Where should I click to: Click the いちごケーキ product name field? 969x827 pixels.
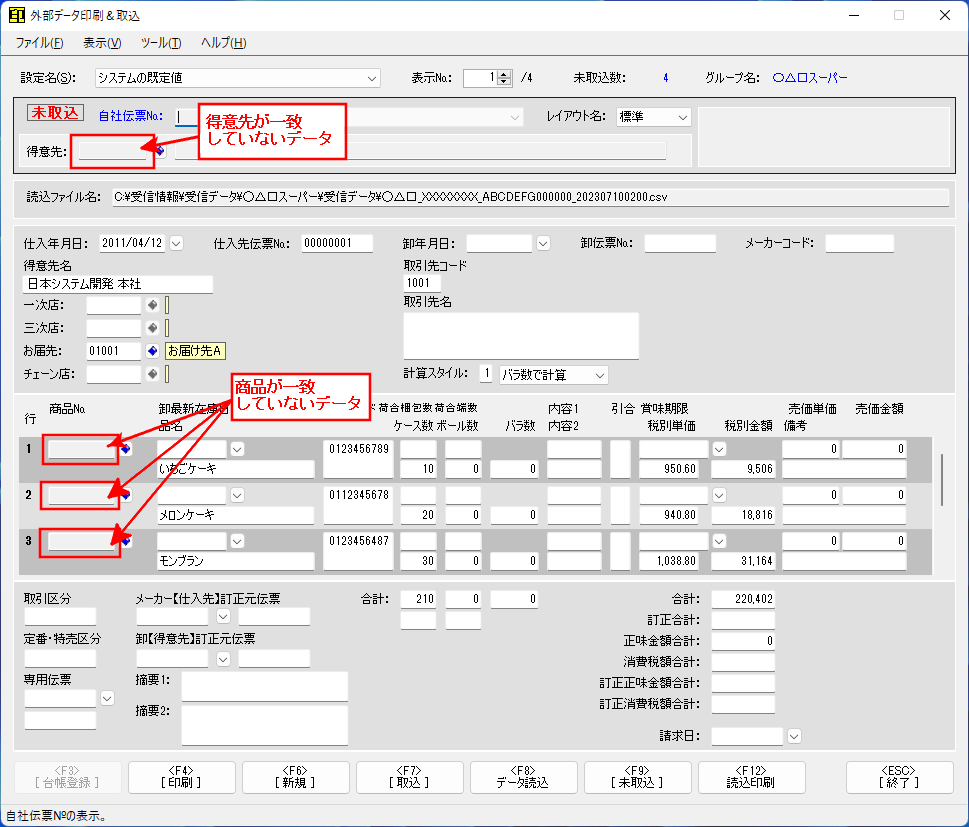coord(235,469)
